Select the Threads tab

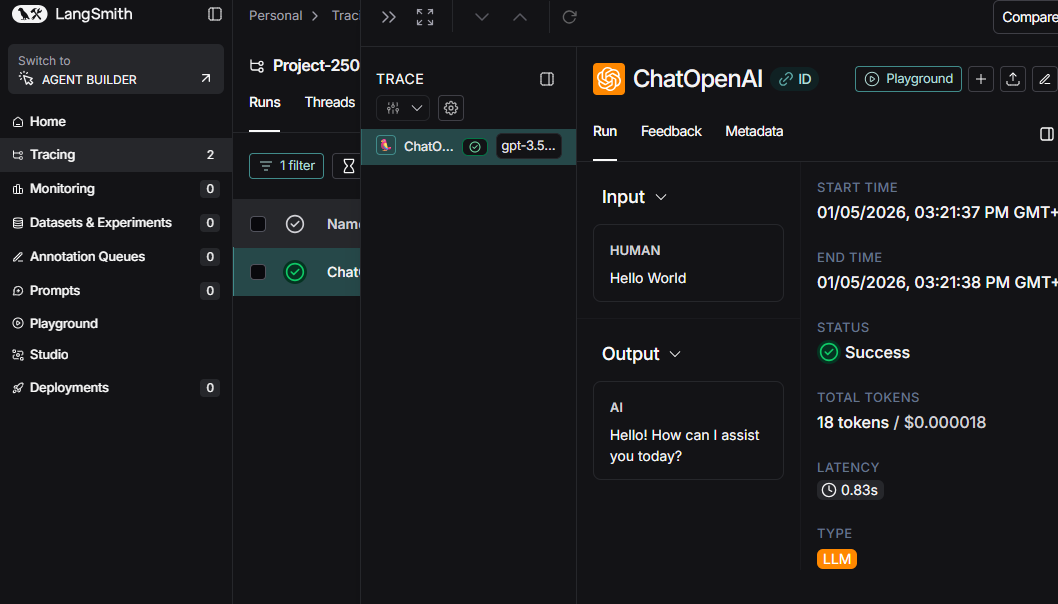[330, 103]
